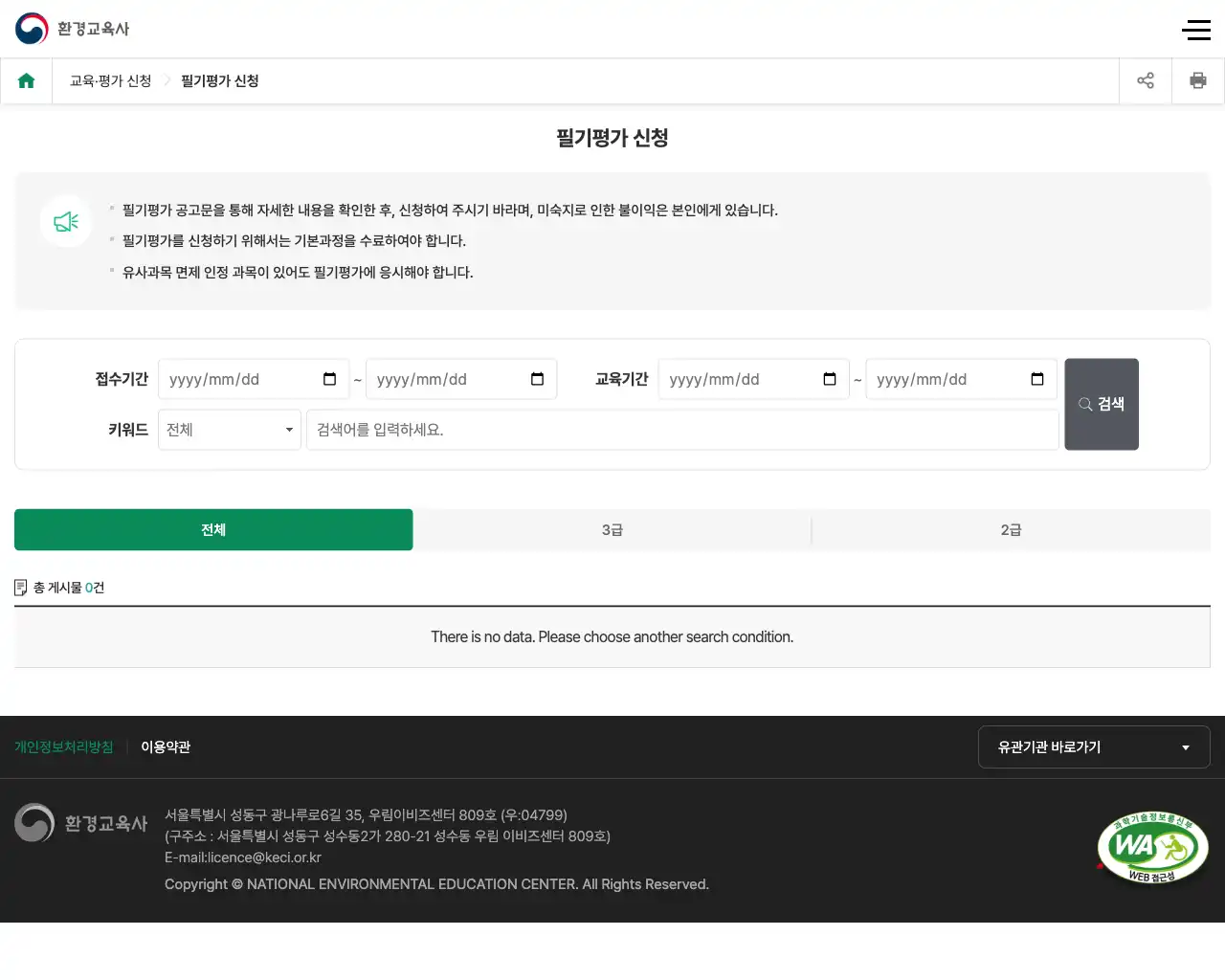1225x980 pixels.
Task: Open 개인정보처리방침 link
Action: [64, 746]
